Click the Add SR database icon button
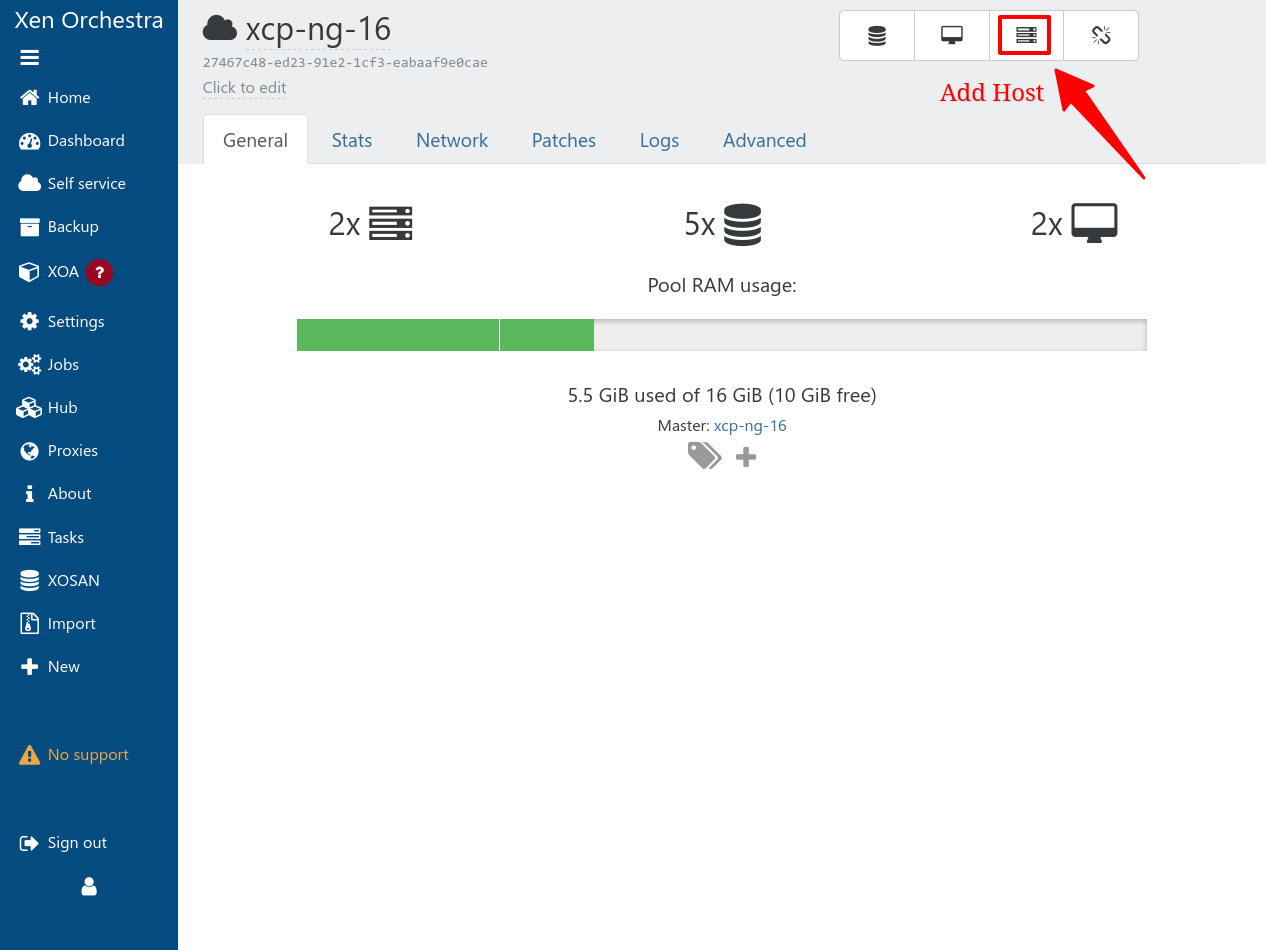The image size is (1266, 950). click(877, 36)
